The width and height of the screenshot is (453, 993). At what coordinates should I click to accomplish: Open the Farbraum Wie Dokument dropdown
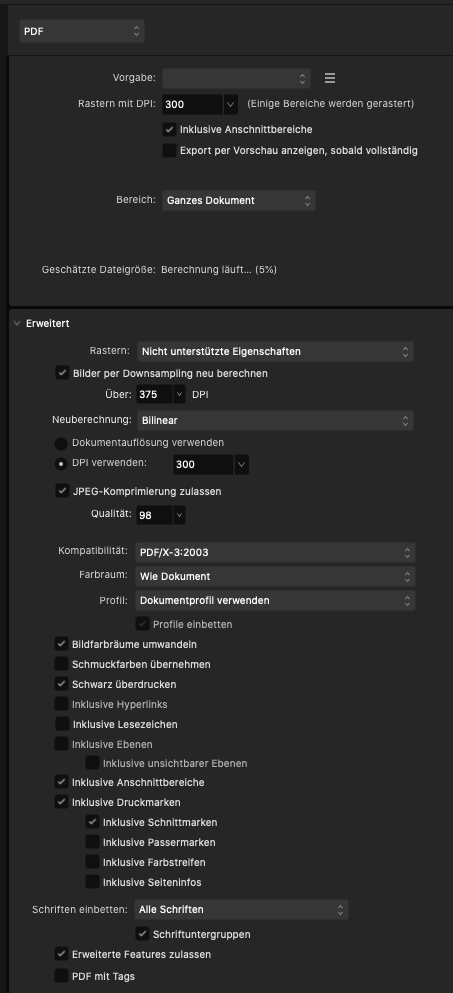click(276, 576)
